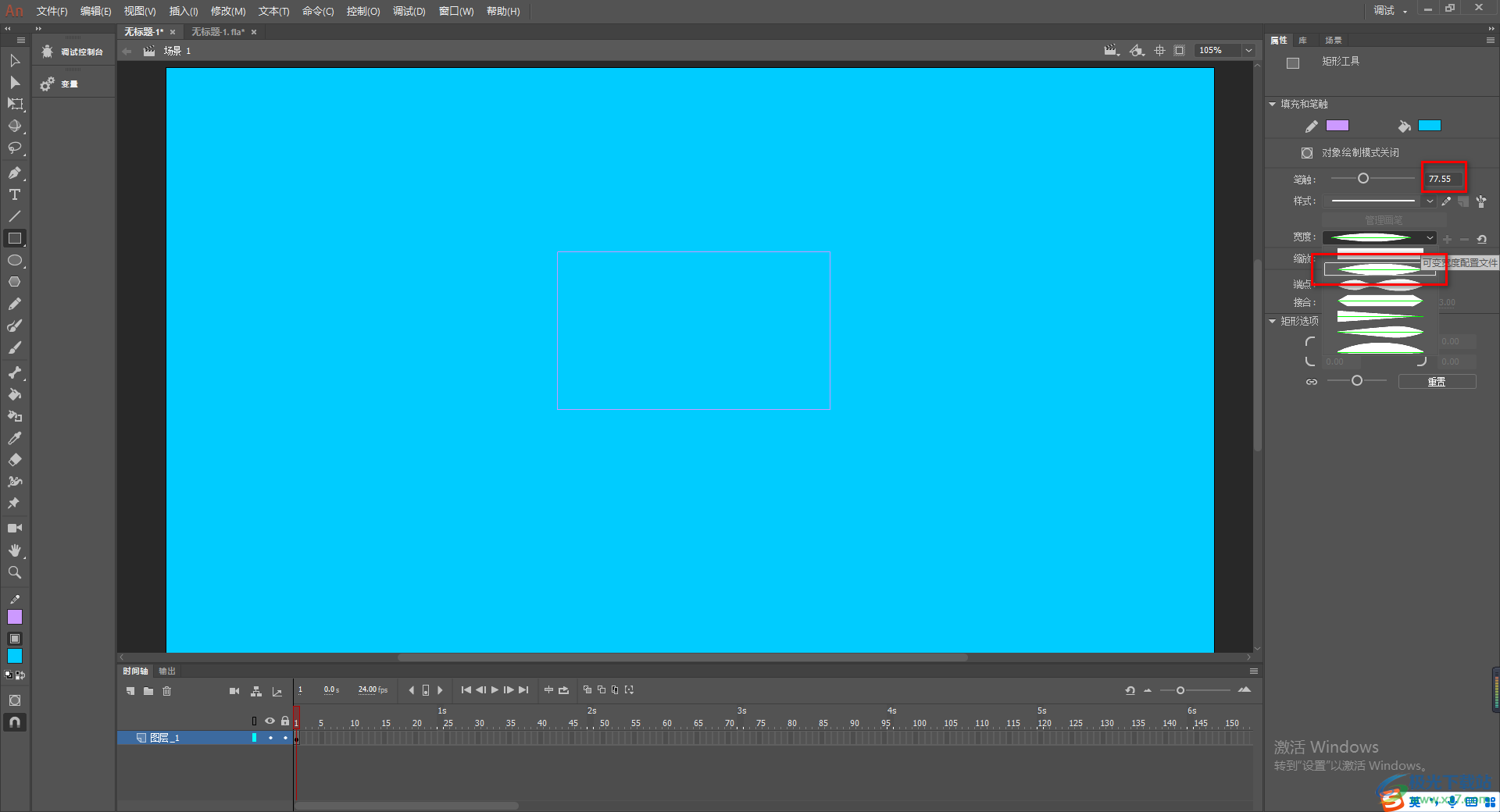Create a new layer folder
This screenshot has width=1500, height=812.
(148, 691)
